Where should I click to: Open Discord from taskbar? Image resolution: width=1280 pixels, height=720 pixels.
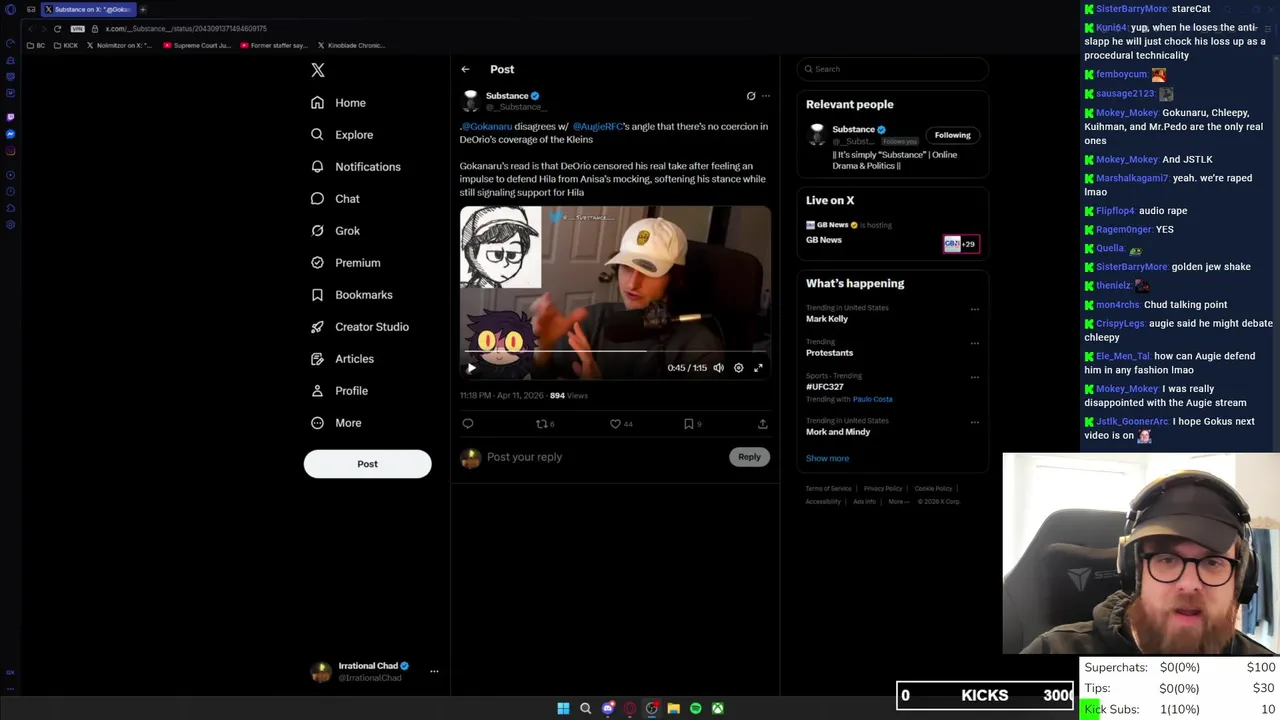608,708
